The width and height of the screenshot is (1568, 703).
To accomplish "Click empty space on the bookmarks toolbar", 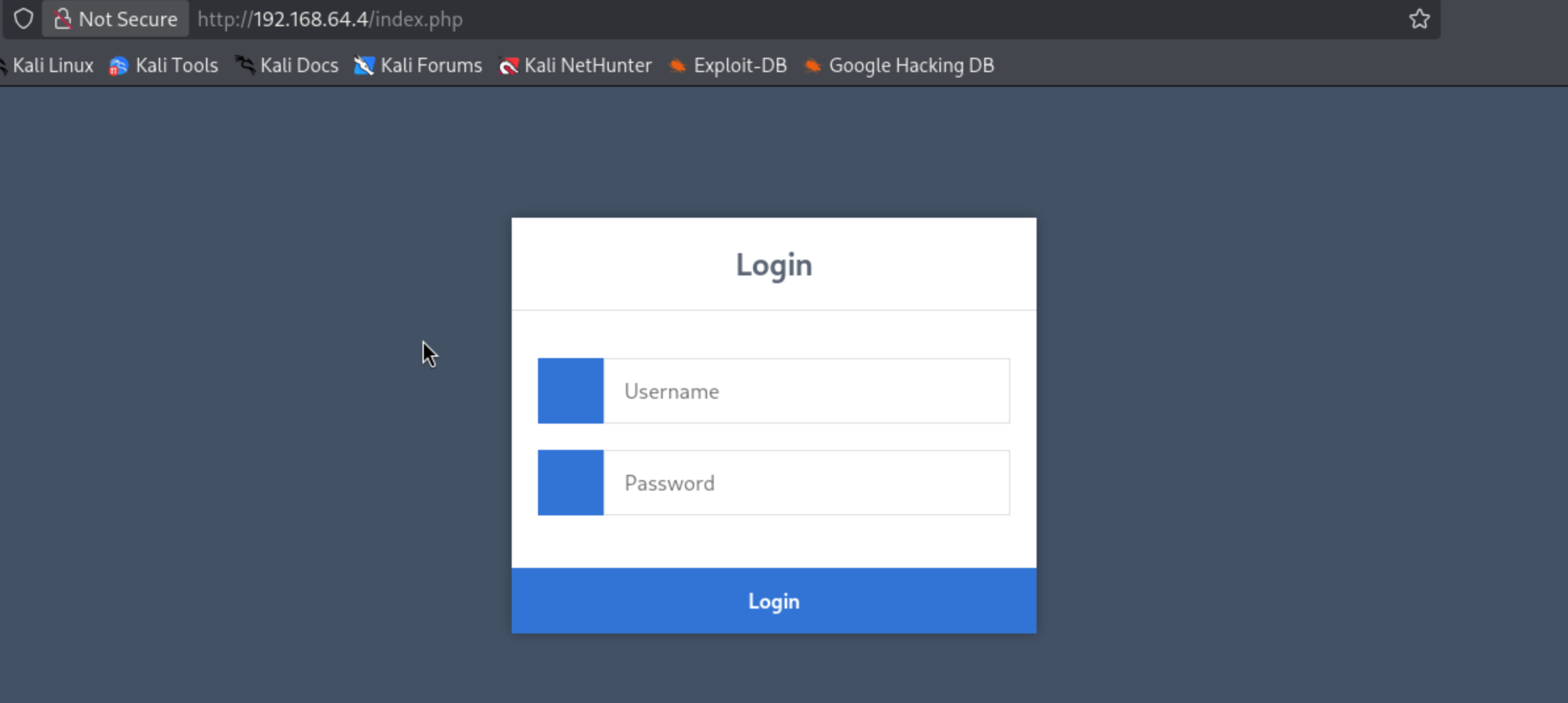I will tap(1247, 66).
